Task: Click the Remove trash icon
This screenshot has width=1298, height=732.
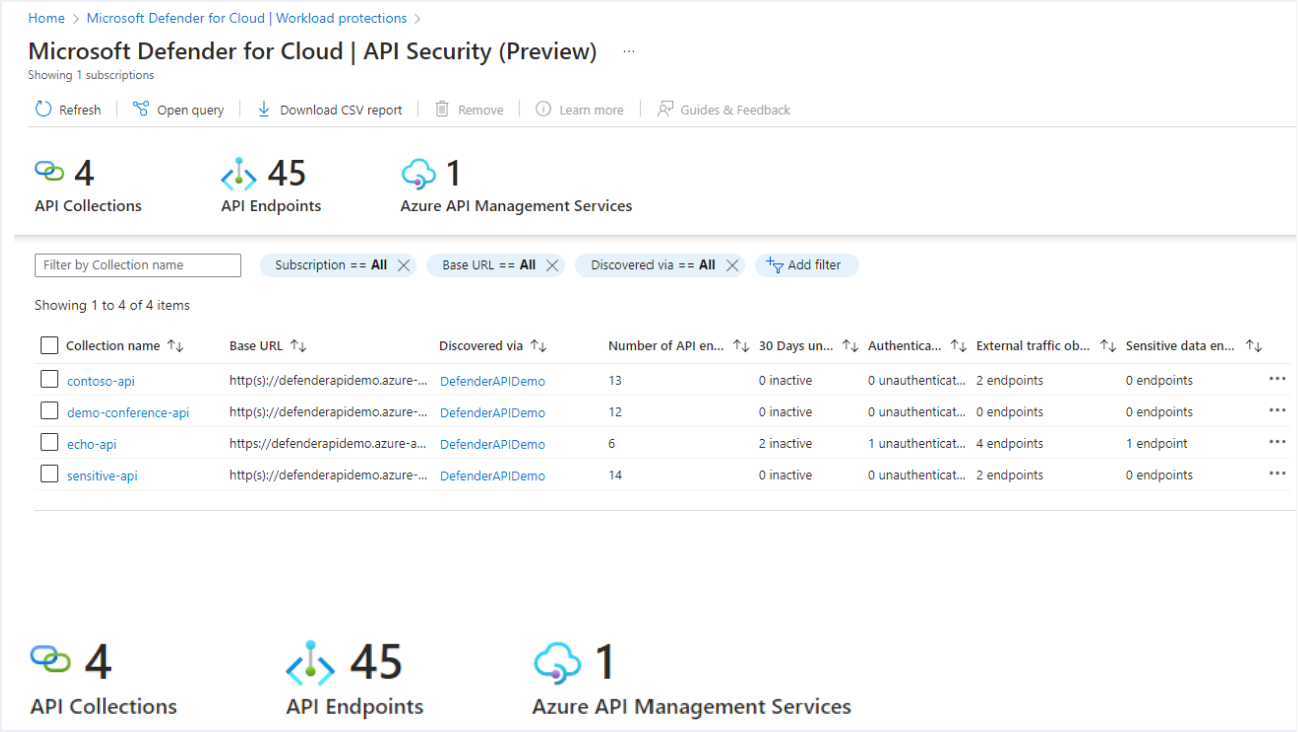Action: point(442,109)
